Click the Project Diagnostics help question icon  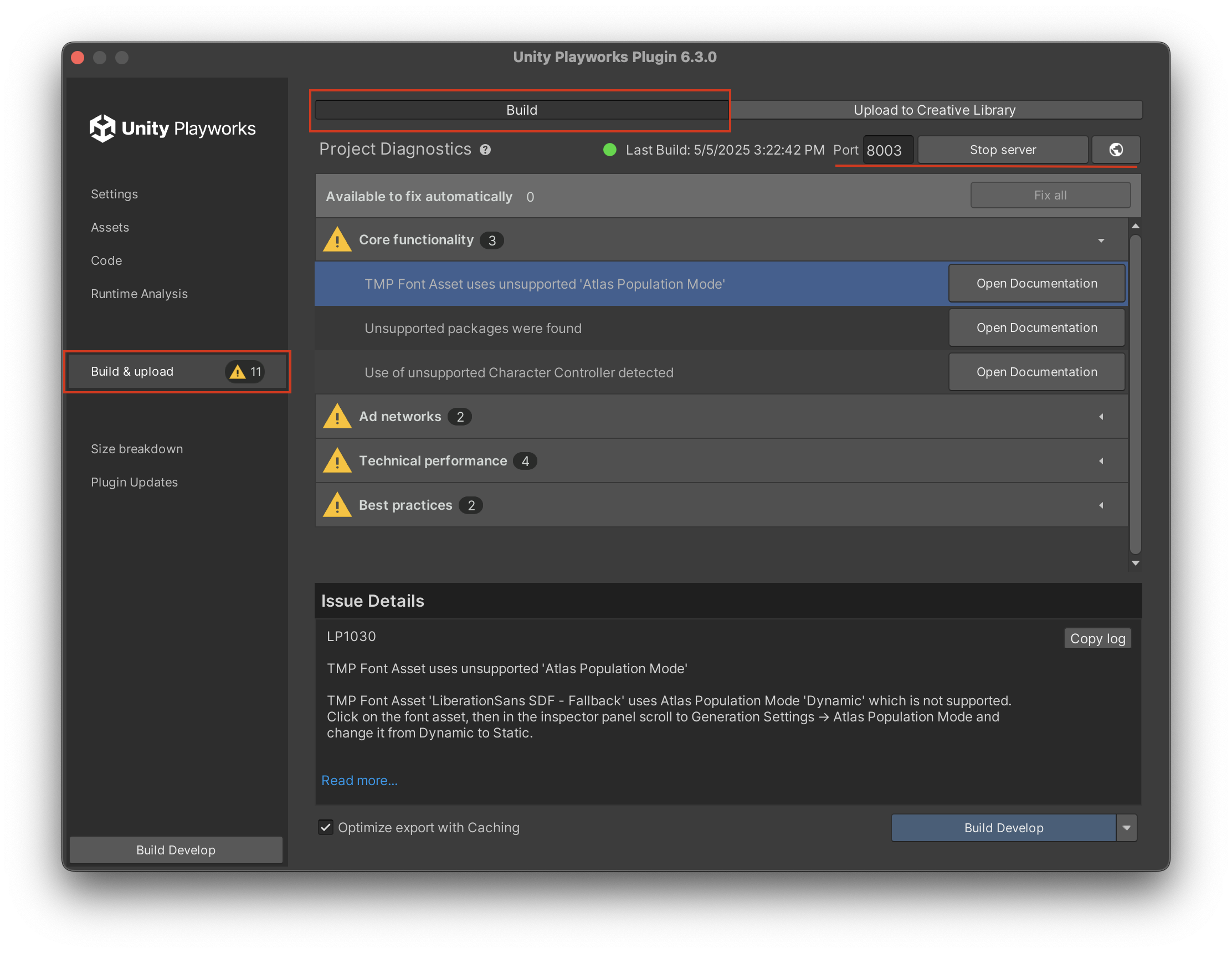point(485,150)
